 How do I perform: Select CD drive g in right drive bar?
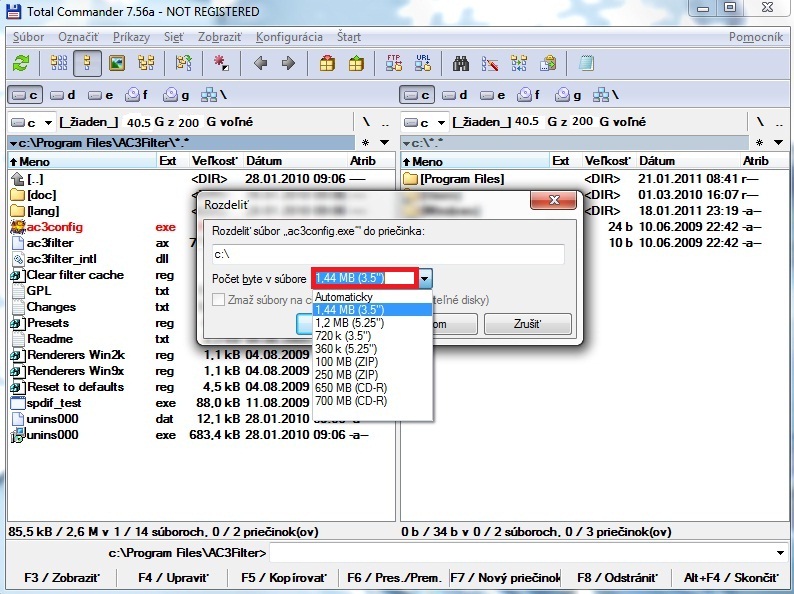coord(568,95)
